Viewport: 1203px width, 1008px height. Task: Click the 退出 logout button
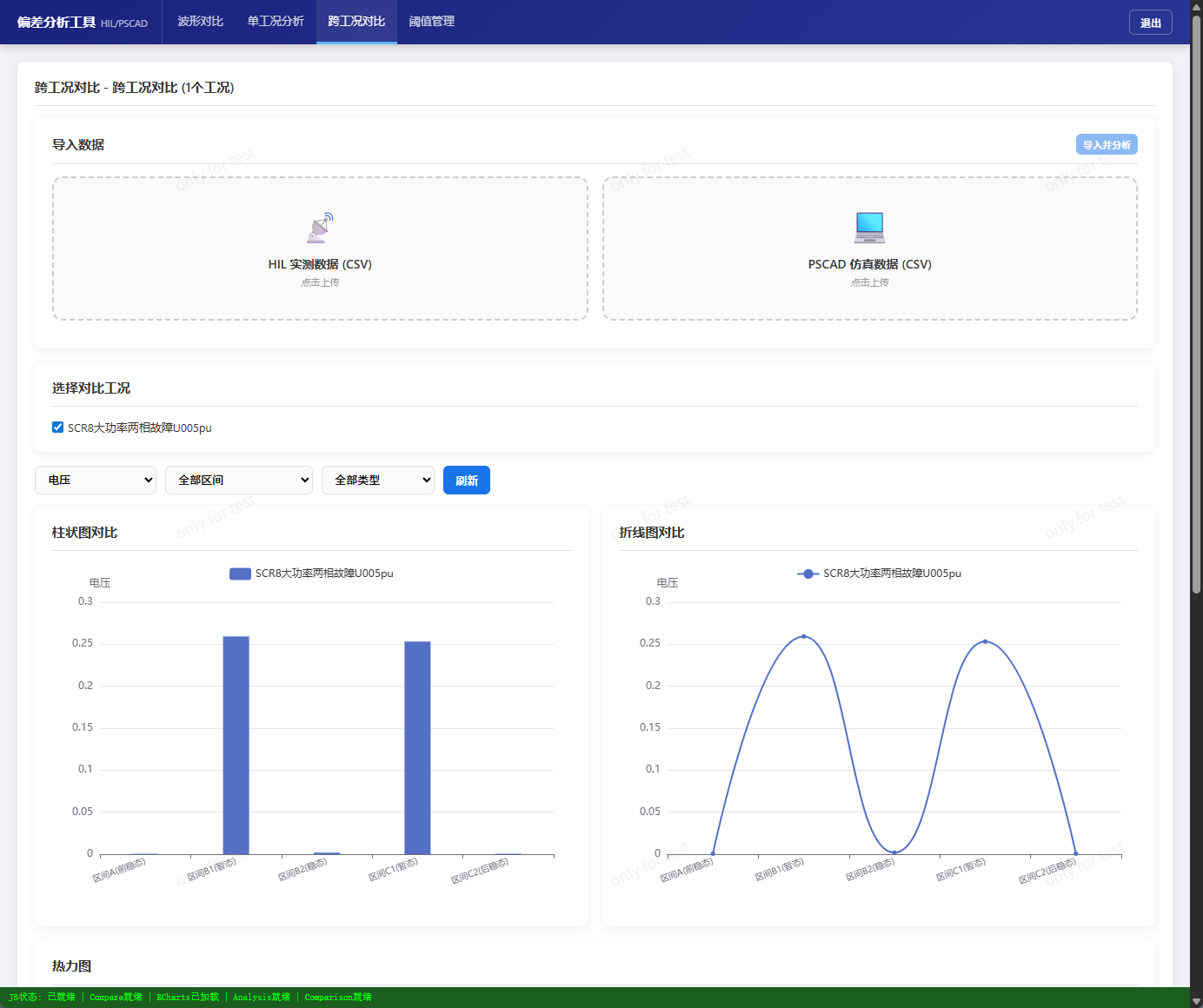[1151, 23]
